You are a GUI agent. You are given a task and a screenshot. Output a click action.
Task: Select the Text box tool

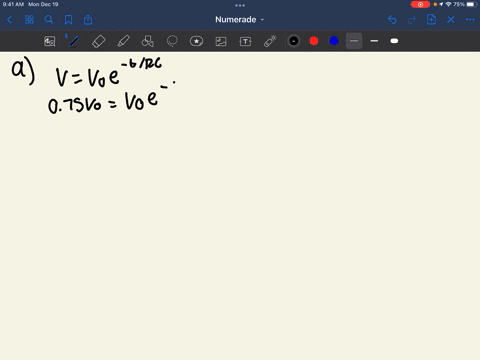[x=245, y=41]
